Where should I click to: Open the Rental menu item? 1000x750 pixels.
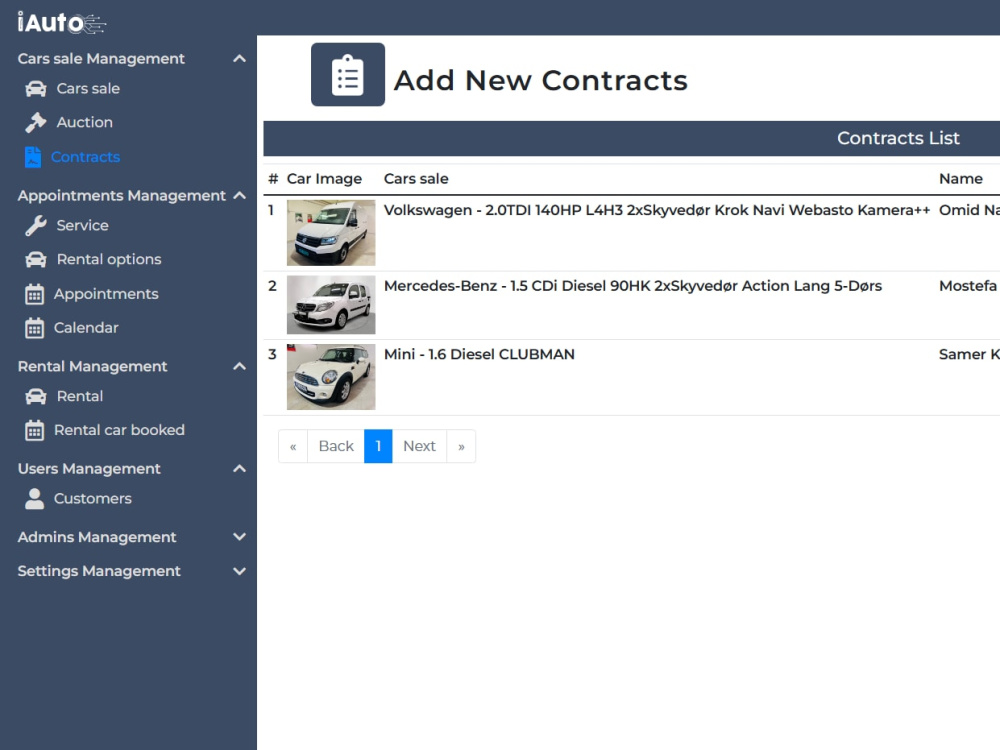(80, 397)
